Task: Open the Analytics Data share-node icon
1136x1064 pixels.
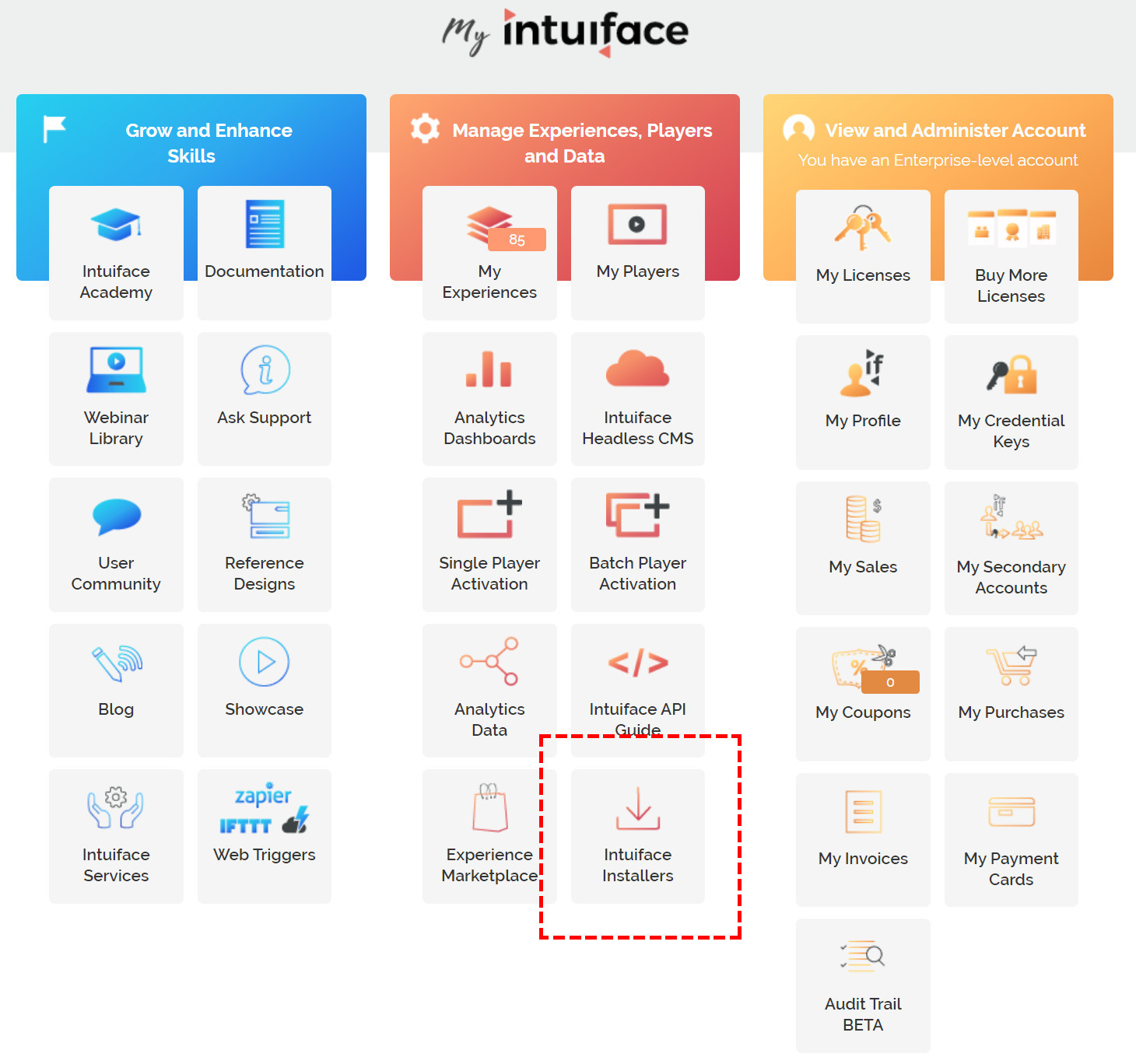Action: click(489, 661)
